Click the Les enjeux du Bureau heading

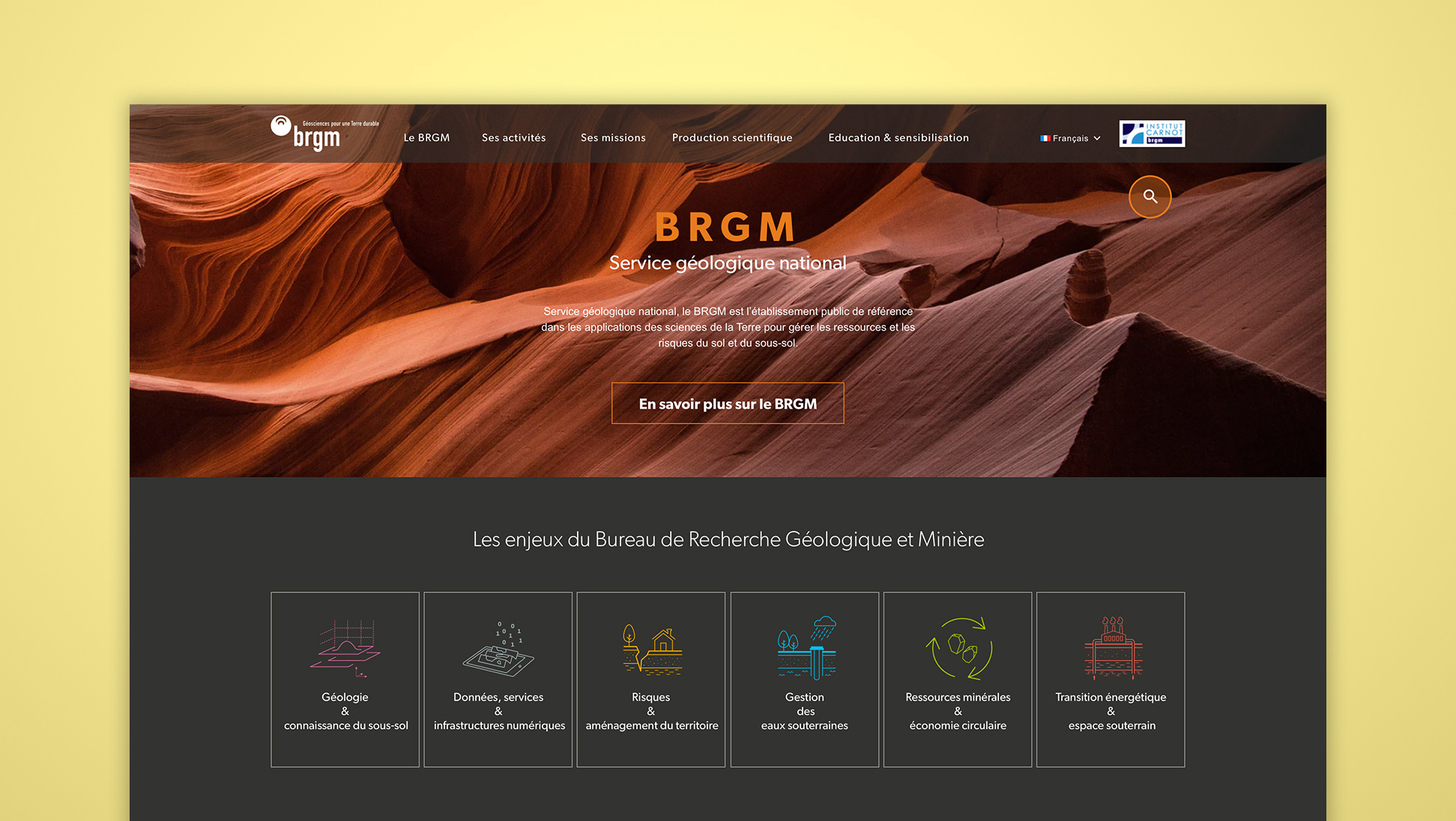click(728, 539)
